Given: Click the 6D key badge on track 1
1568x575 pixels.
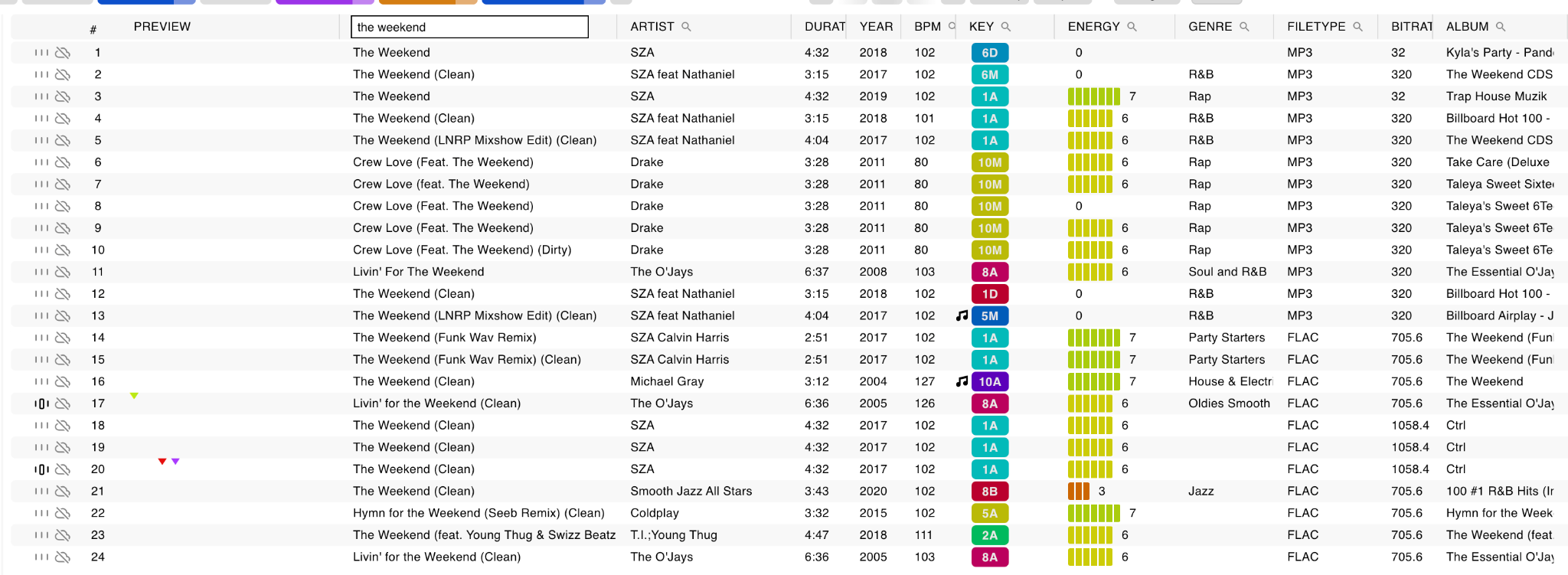Looking at the screenshot, I should (989, 53).
